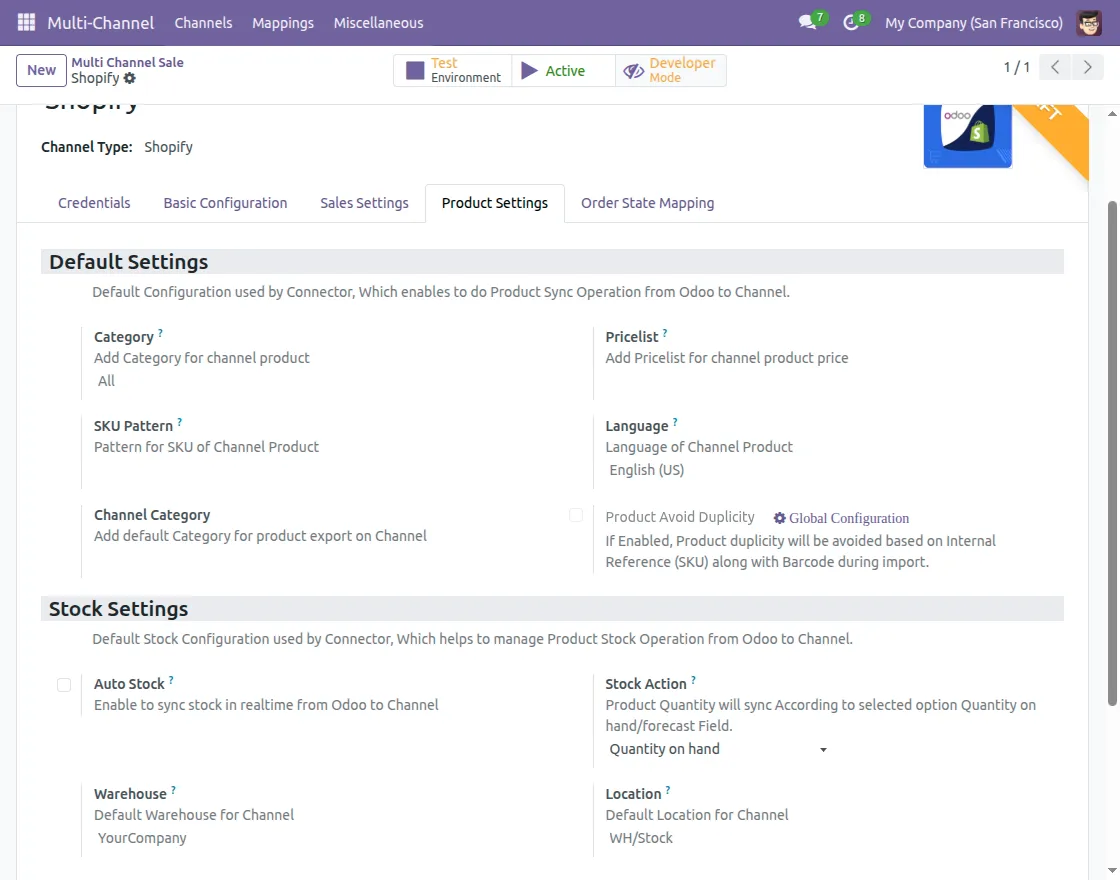This screenshot has width=1120, height=880.
Task: Open the apps menu grid icon
Action: [25, 22]
